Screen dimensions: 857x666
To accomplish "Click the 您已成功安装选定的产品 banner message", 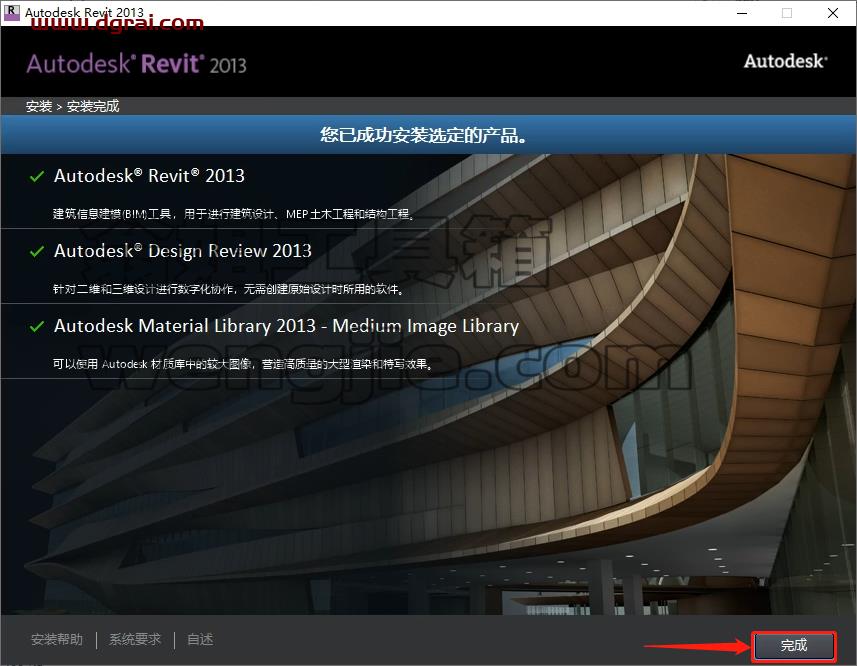I will pyautogui.click(x=424, y=135).
